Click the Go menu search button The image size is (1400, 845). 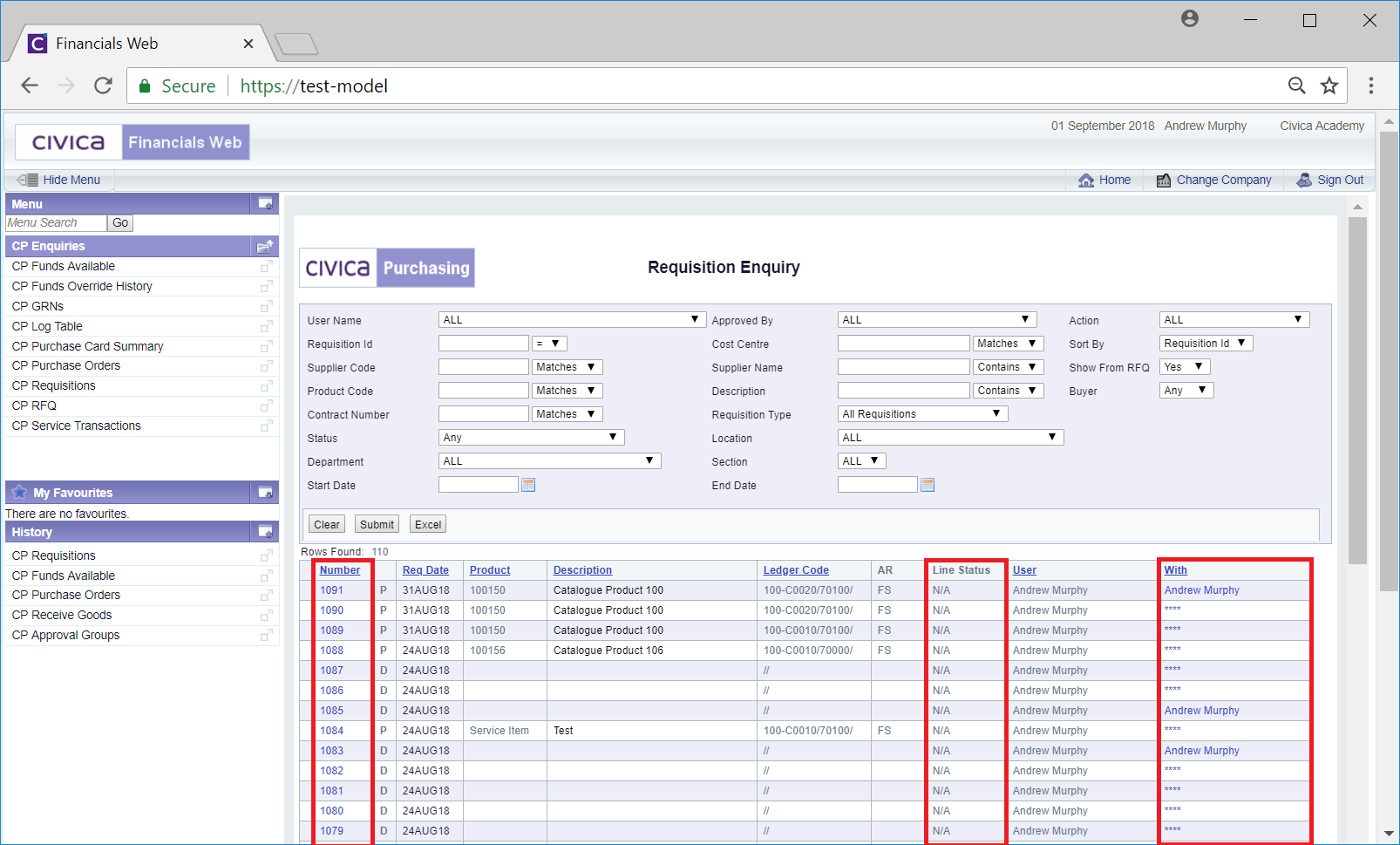120,223
